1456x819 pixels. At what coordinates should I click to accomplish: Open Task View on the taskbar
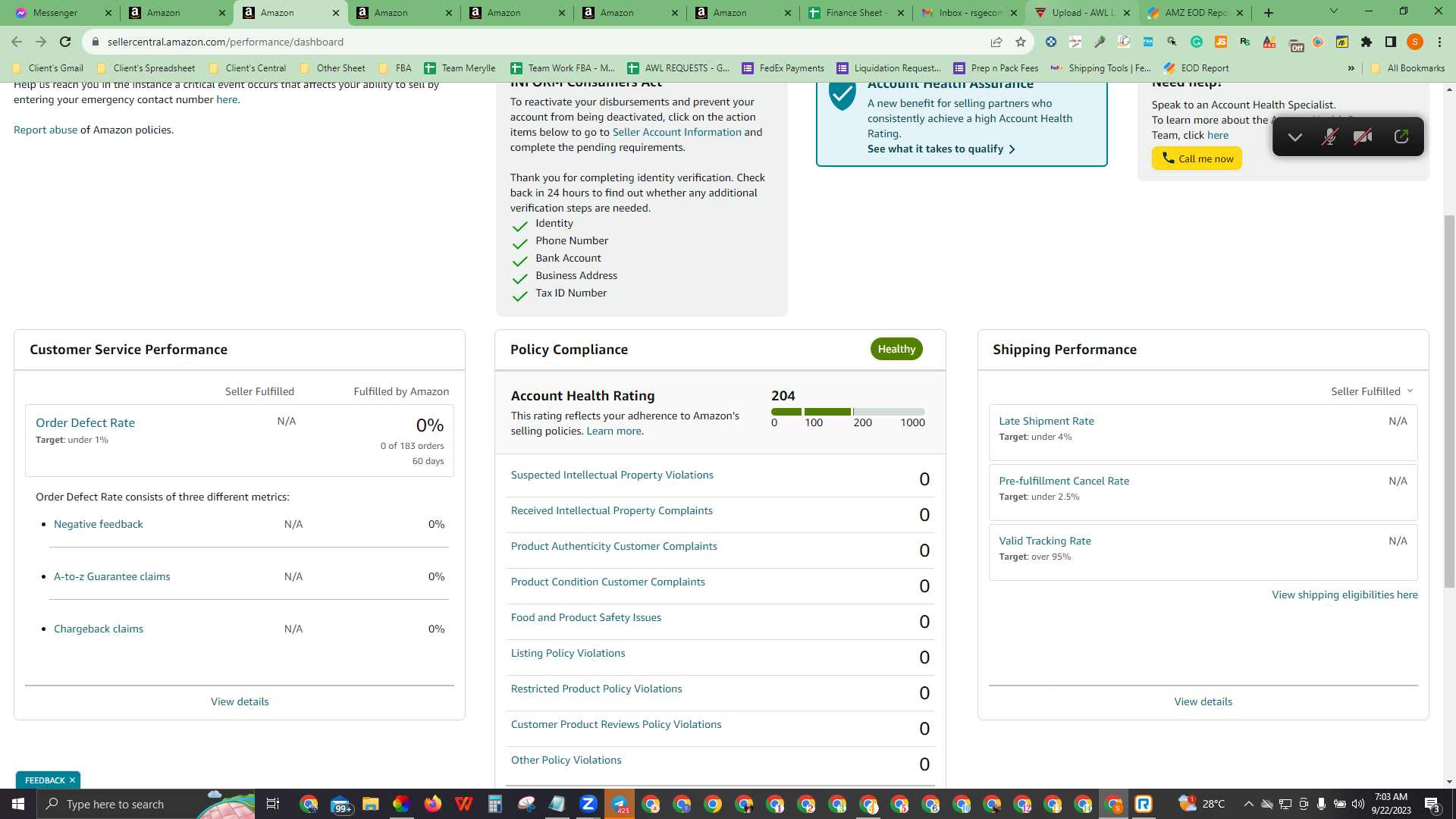click(x=273, y=804)
